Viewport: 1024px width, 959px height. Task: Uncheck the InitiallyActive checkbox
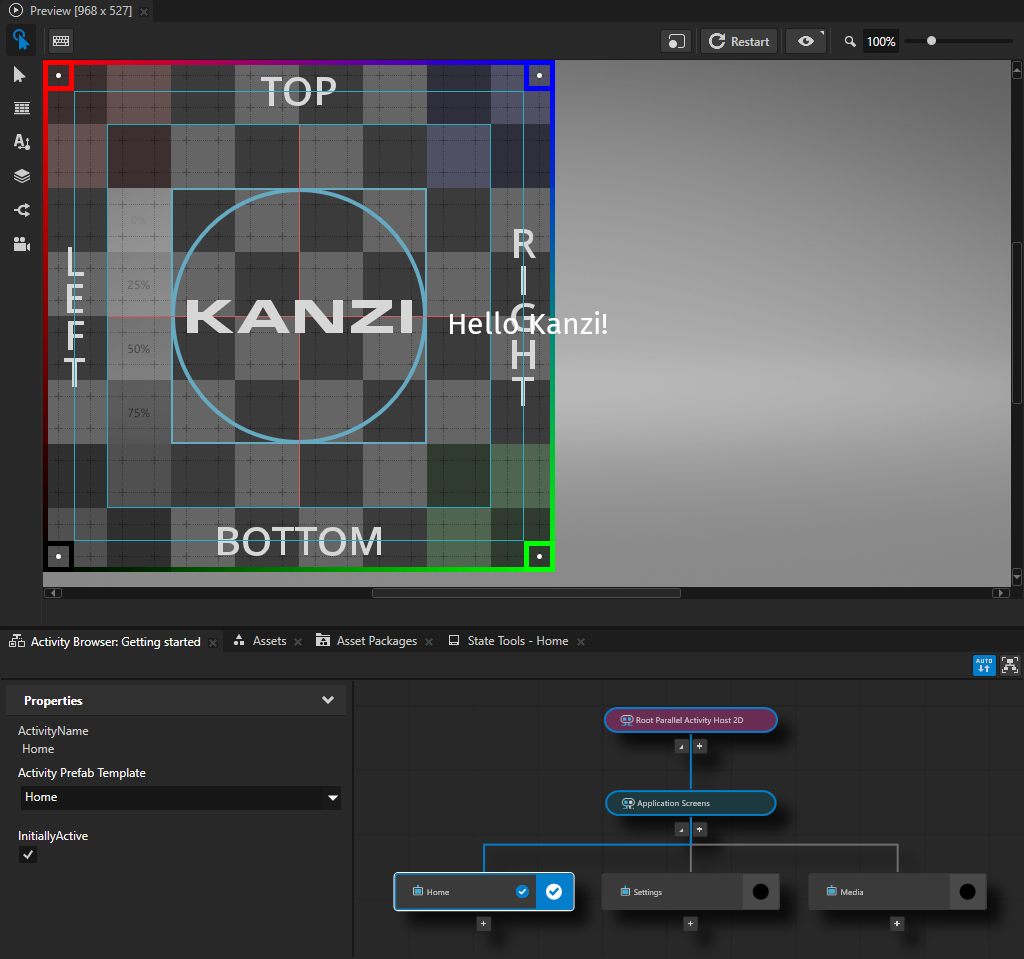[28, 855]
